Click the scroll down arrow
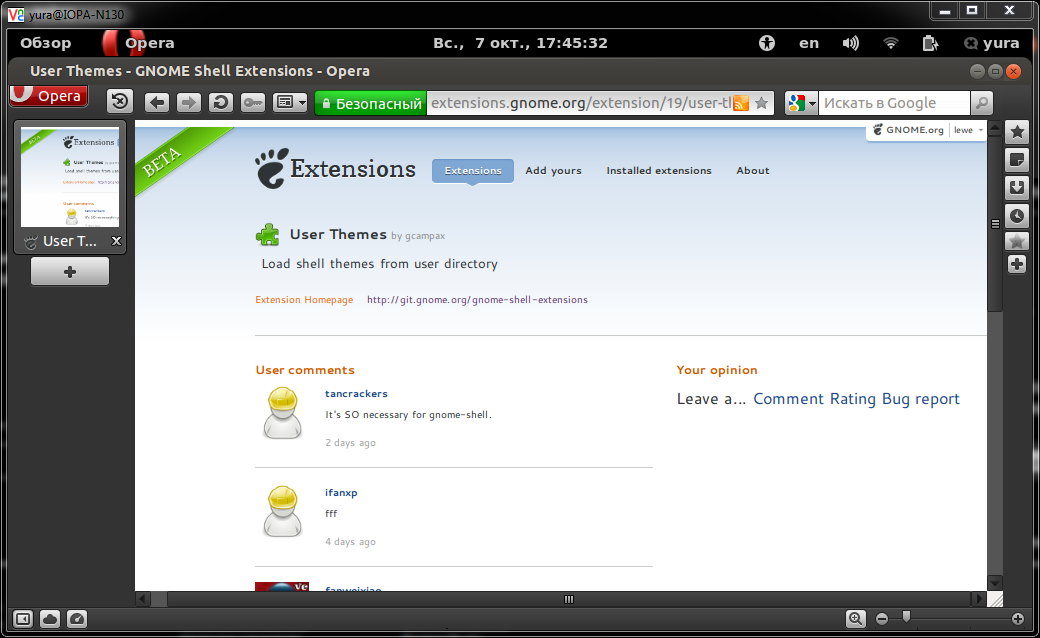The image size is (1040, 638). click(x=994, y=583)
